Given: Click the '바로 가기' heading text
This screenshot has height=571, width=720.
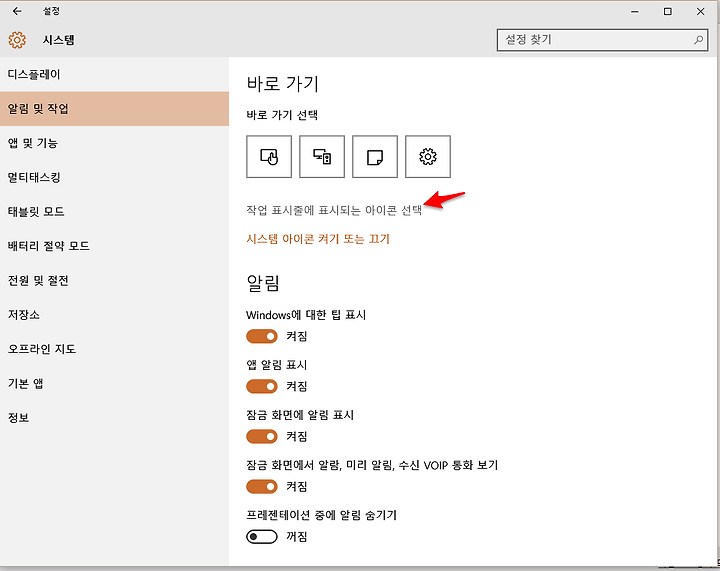Looking at the screenshot, I should point(282,84).
